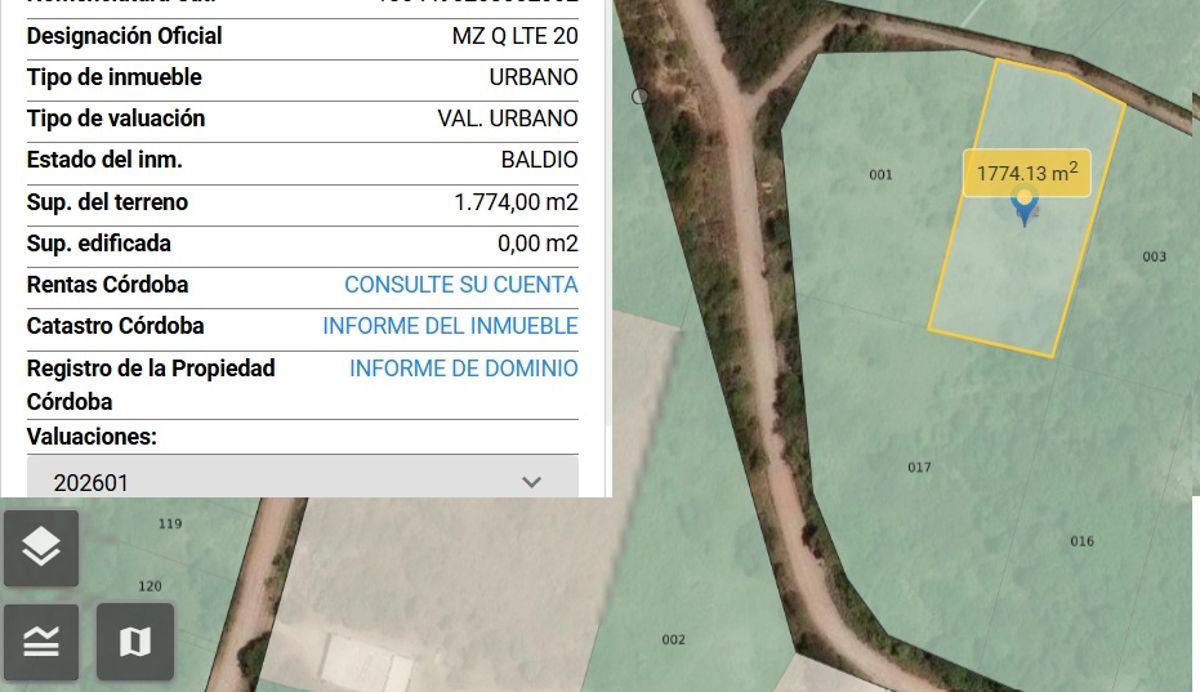This screenshot has width=1200, height=692.
Task: Click the Registro de la Propiedad Córdoba label
Action: [x=150, y=385]
